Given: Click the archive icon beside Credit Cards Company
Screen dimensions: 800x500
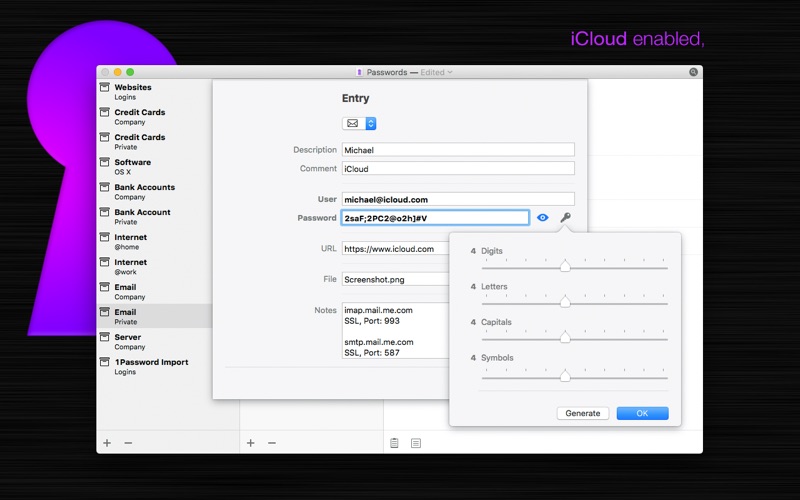Looking at the screenshot, I should [x=104, y=112].
